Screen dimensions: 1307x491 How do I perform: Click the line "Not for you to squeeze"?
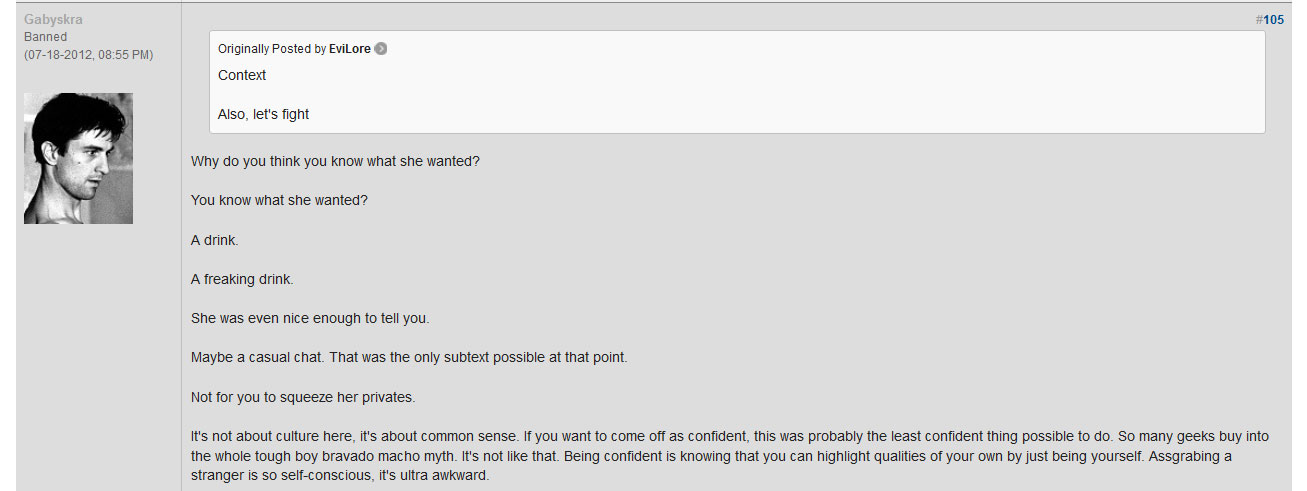pos(303,397)
